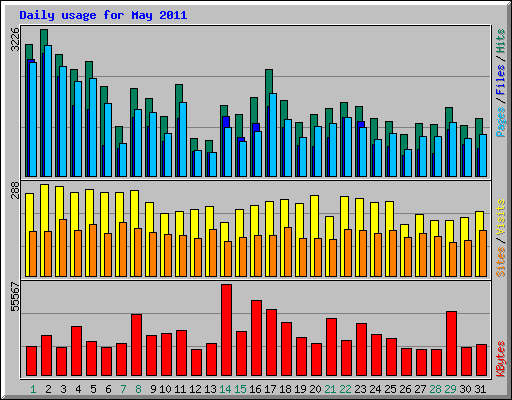Click the orange Sites bar for day 3
Viewport: 512px width, 400px height.
click(x=63, y=248)
